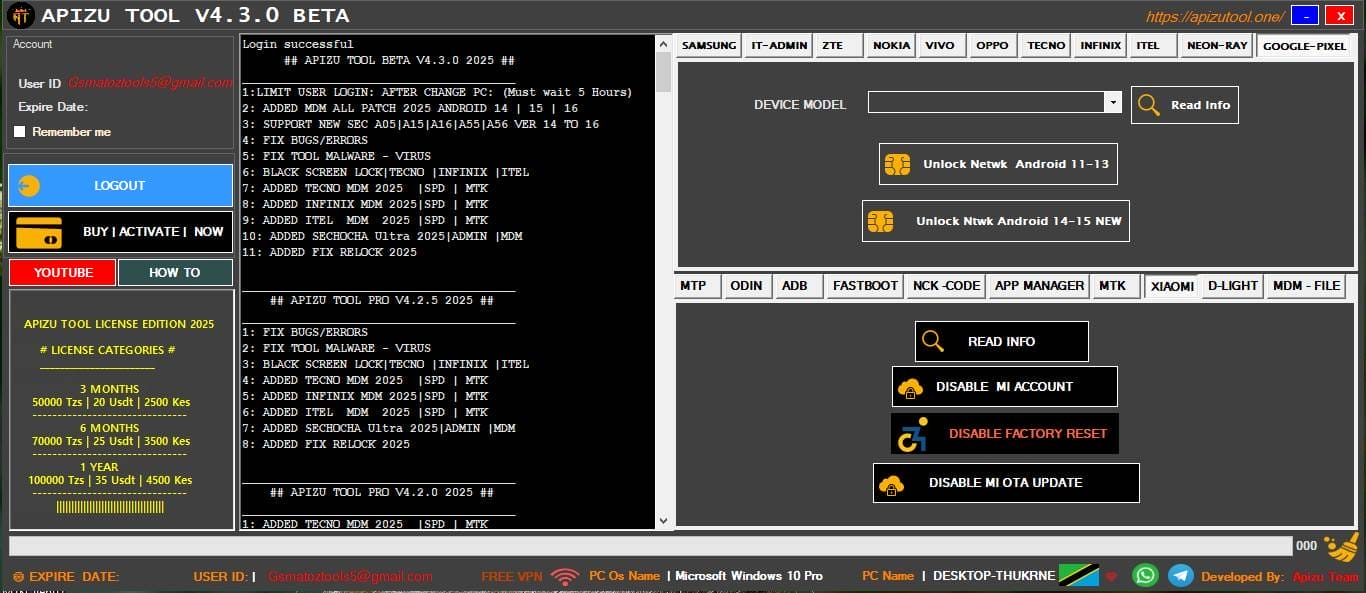The width and height of the screenshot is (1366, 593).
Task: Click the broom clean-log icon
Action: (x=1341, y=548)
